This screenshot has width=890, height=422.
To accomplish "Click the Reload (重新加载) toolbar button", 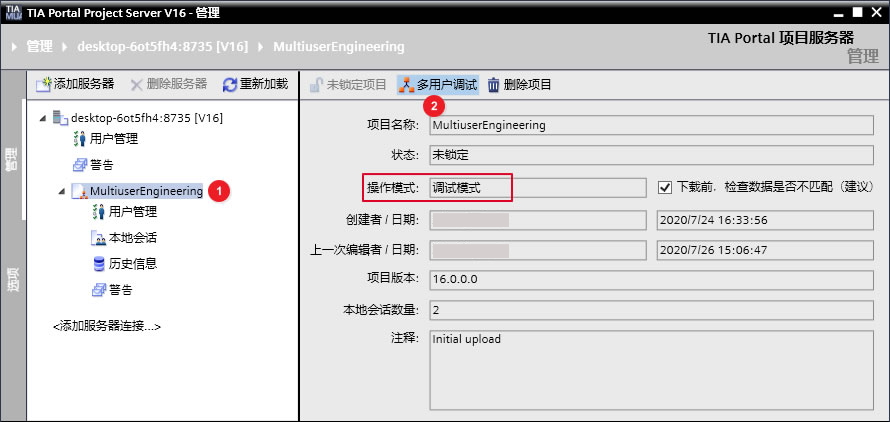I will tap(255, 85).
